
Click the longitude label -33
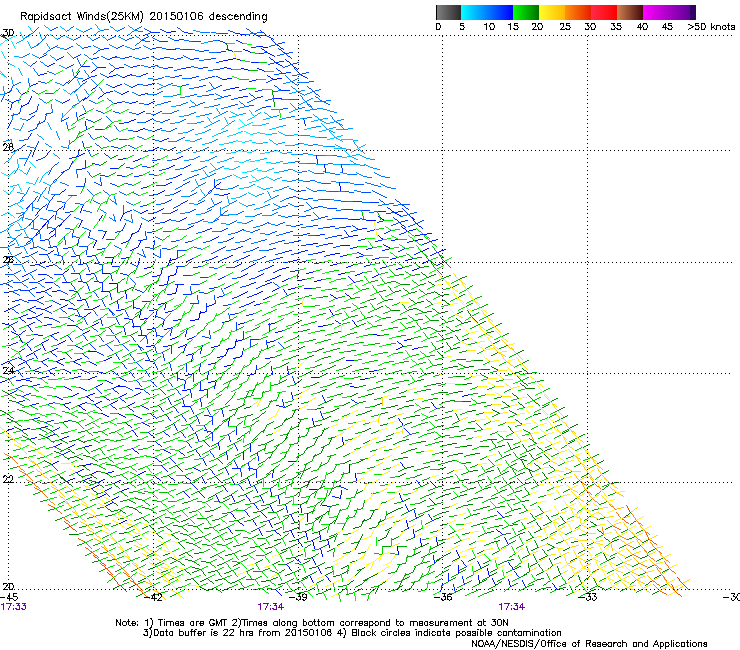tap(588, 597)
